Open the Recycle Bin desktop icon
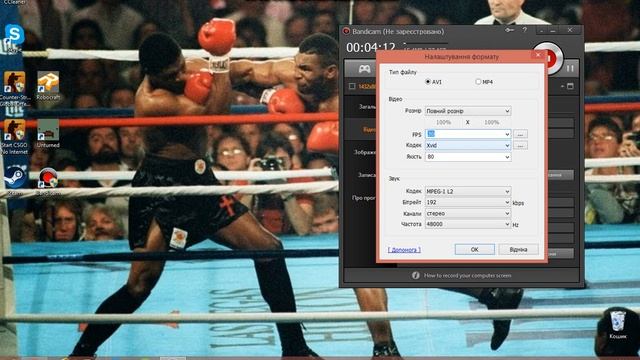 pyautogui.click(x=618, y=324)
